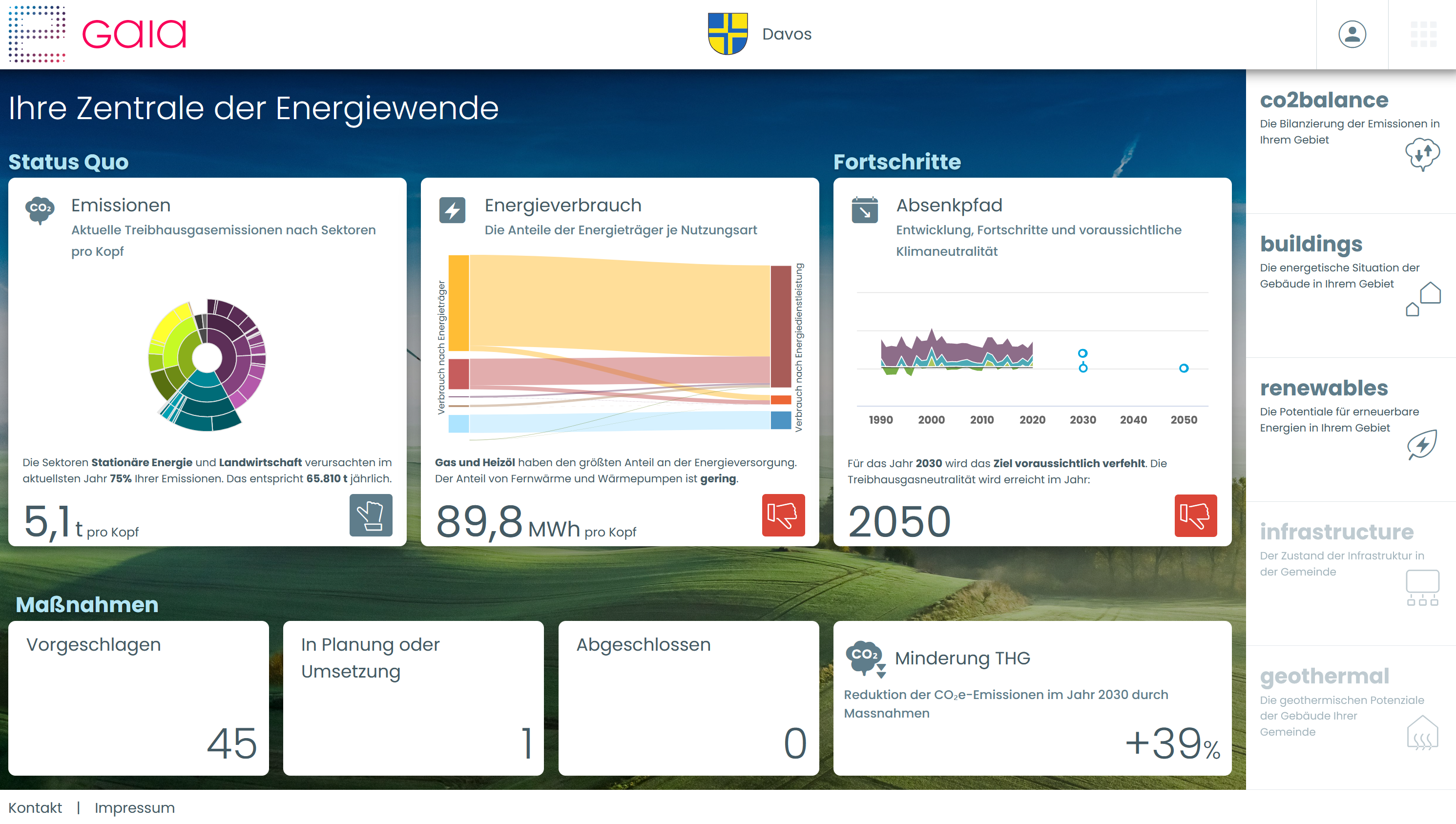Open the Kontakt link in footer
This screenshot has height=824, width=1456.
(x=35, y=807)
